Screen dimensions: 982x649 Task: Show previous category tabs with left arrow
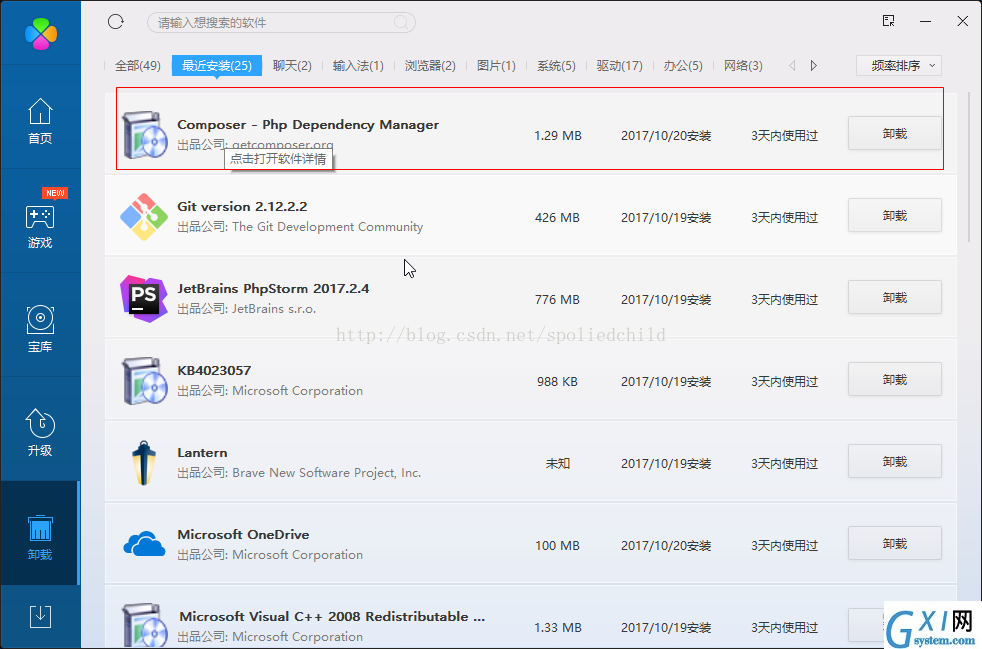pyautogui.click(x=792, y=66)
